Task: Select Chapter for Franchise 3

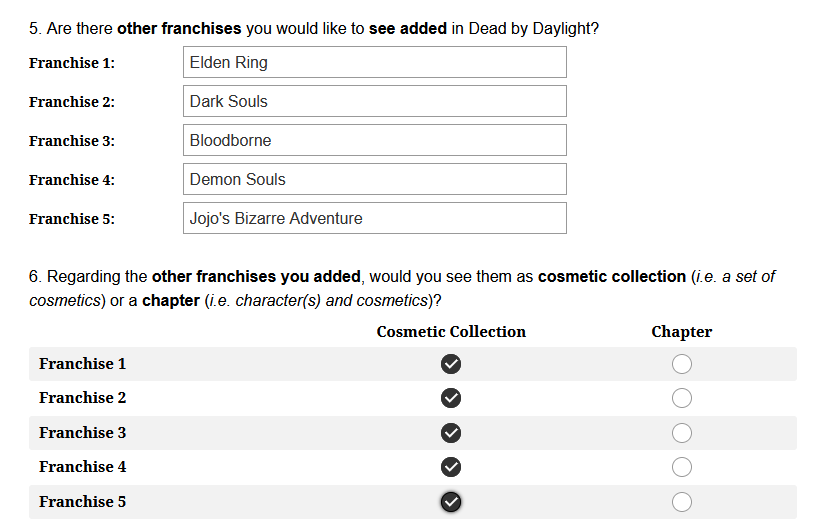Action: (681, 433)
